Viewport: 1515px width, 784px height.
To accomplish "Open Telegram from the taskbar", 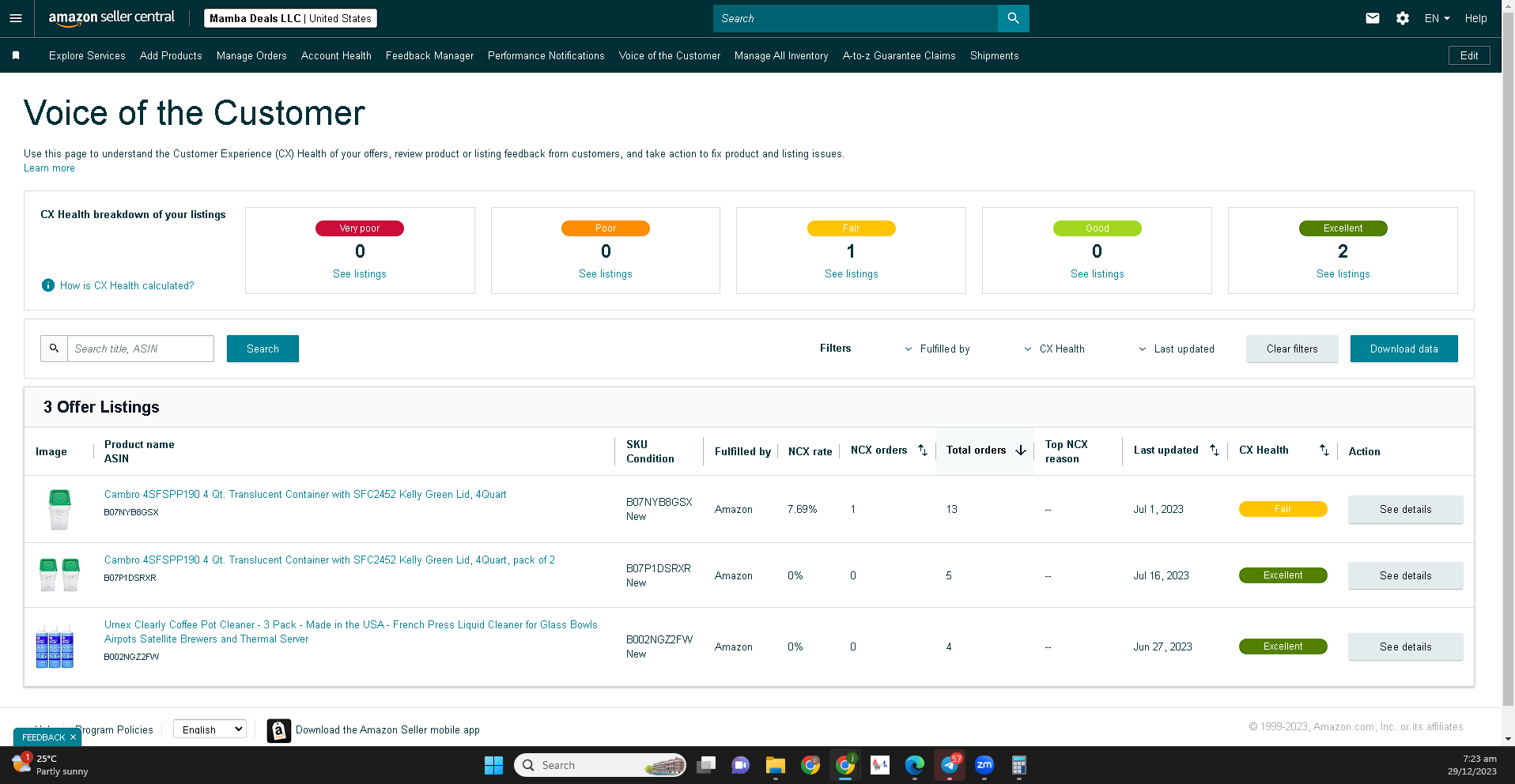I will (x=950, y=765).
